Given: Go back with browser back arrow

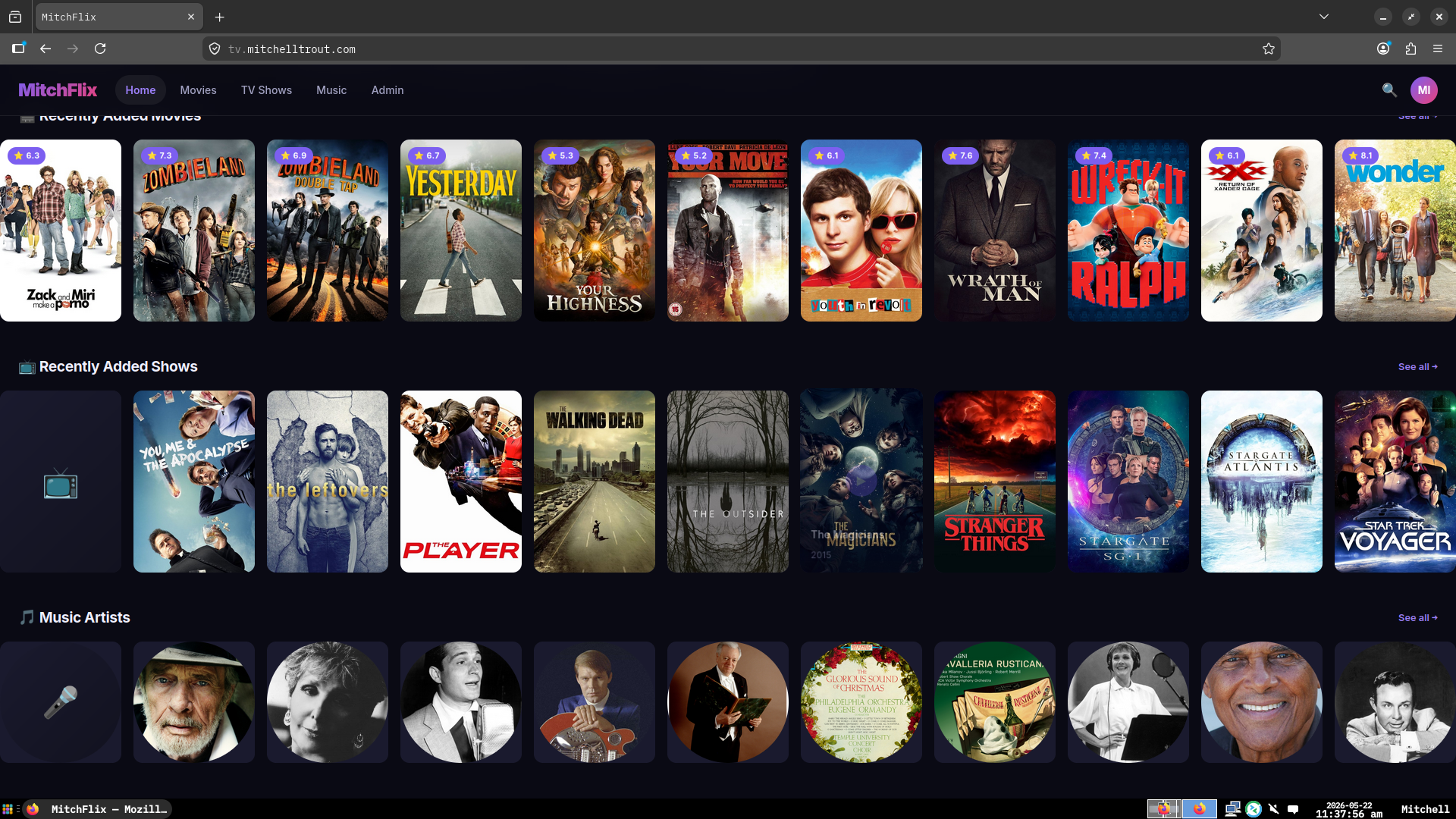Looking at the screenshot, I should pos(45,49).
